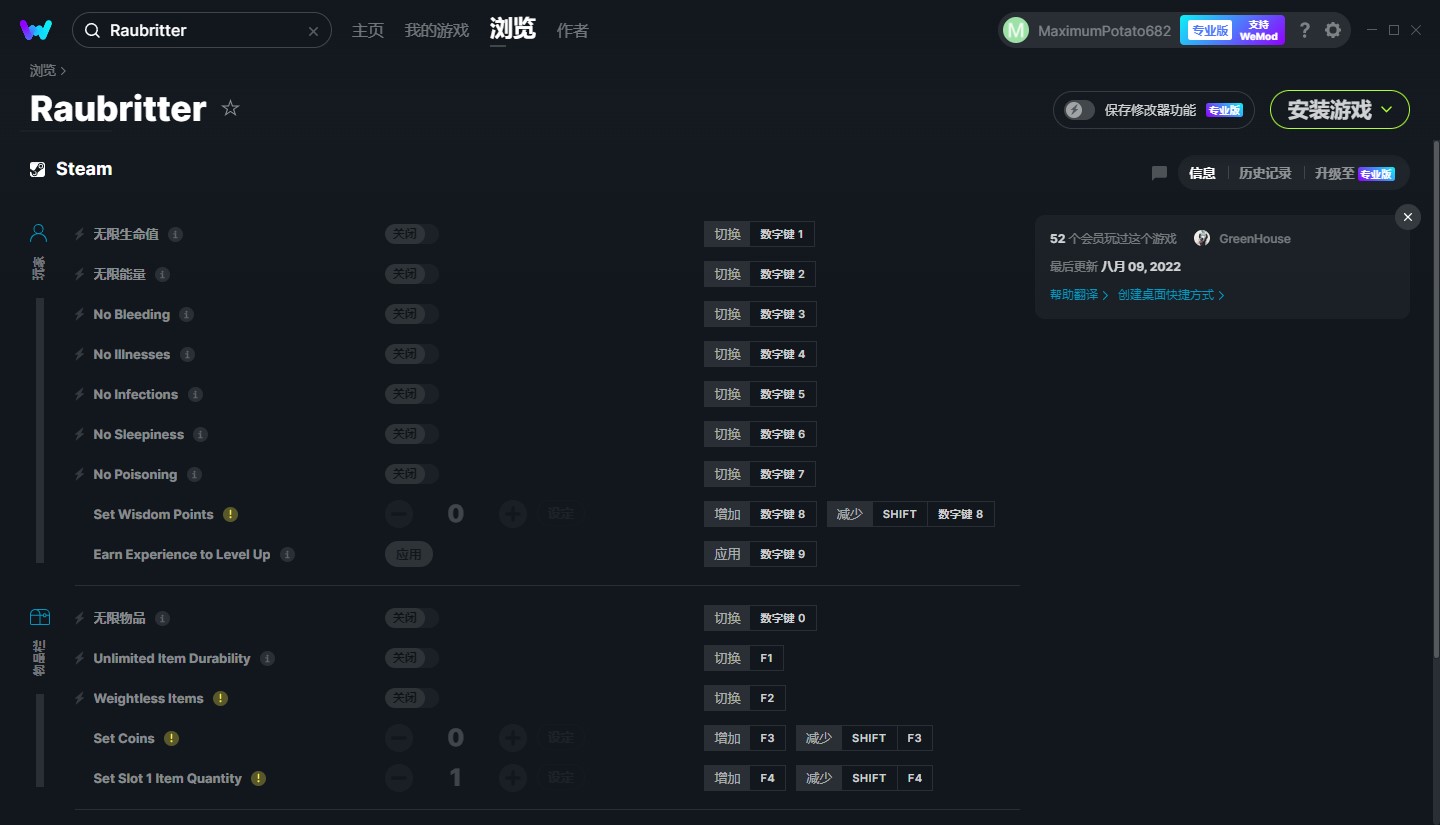Show info for Unlimited Item Durability

click(x=267, y=658)
